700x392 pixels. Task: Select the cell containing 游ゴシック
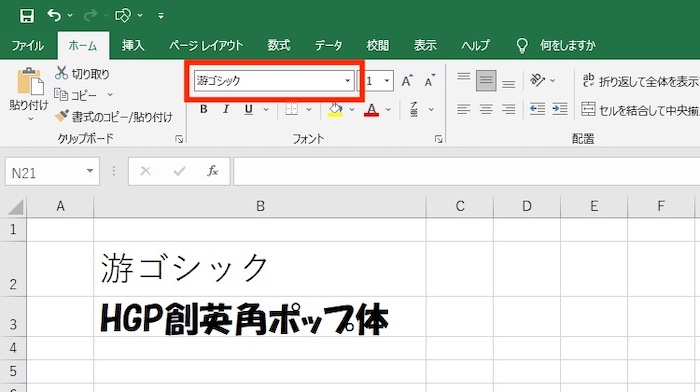[x=260, y=270]
